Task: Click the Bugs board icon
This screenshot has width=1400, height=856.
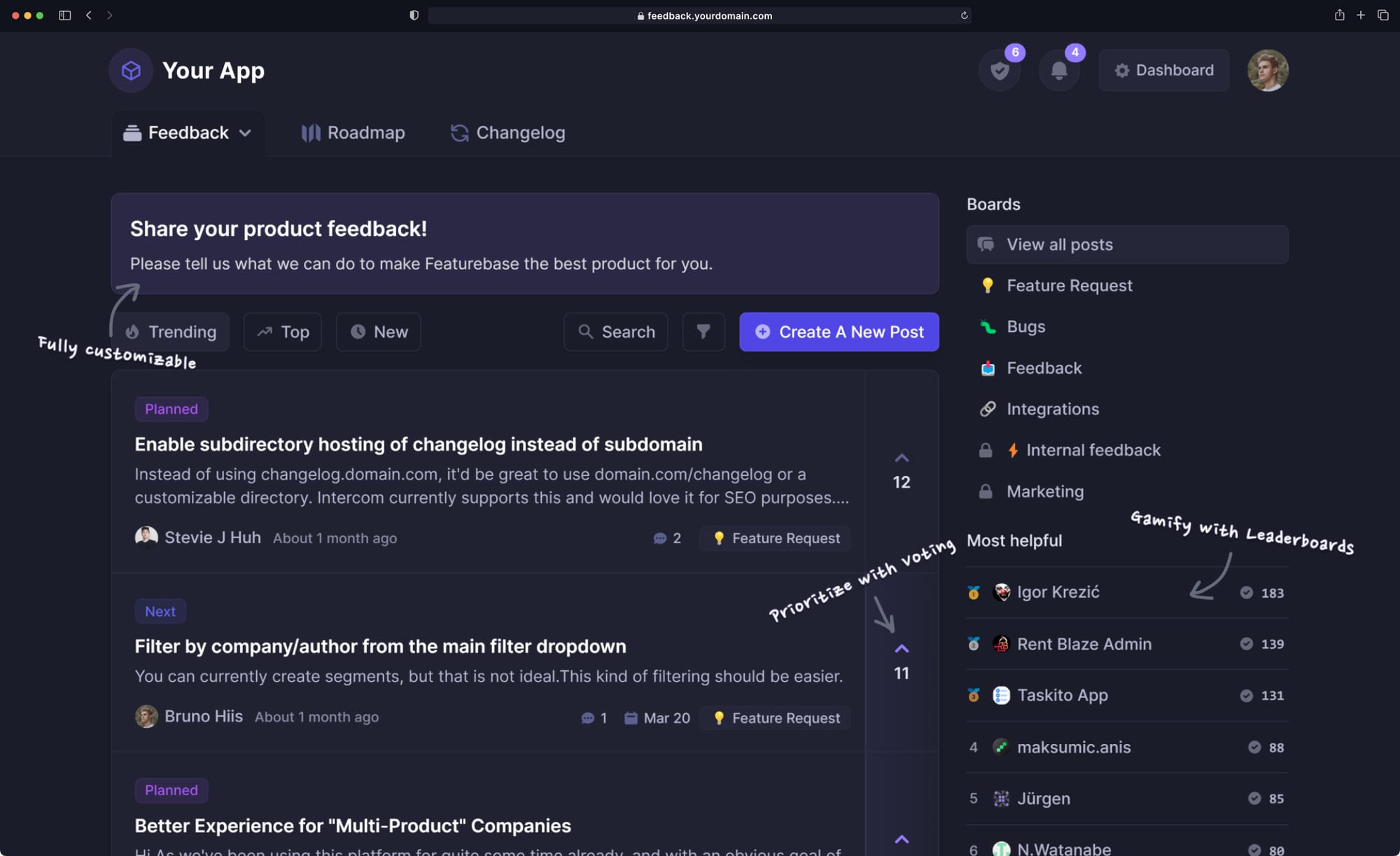Action: coord(988,326)
